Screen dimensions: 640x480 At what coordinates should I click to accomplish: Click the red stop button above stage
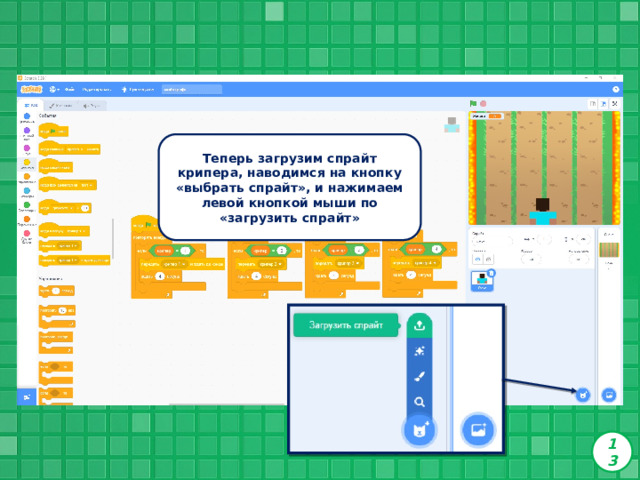point(483,104)
